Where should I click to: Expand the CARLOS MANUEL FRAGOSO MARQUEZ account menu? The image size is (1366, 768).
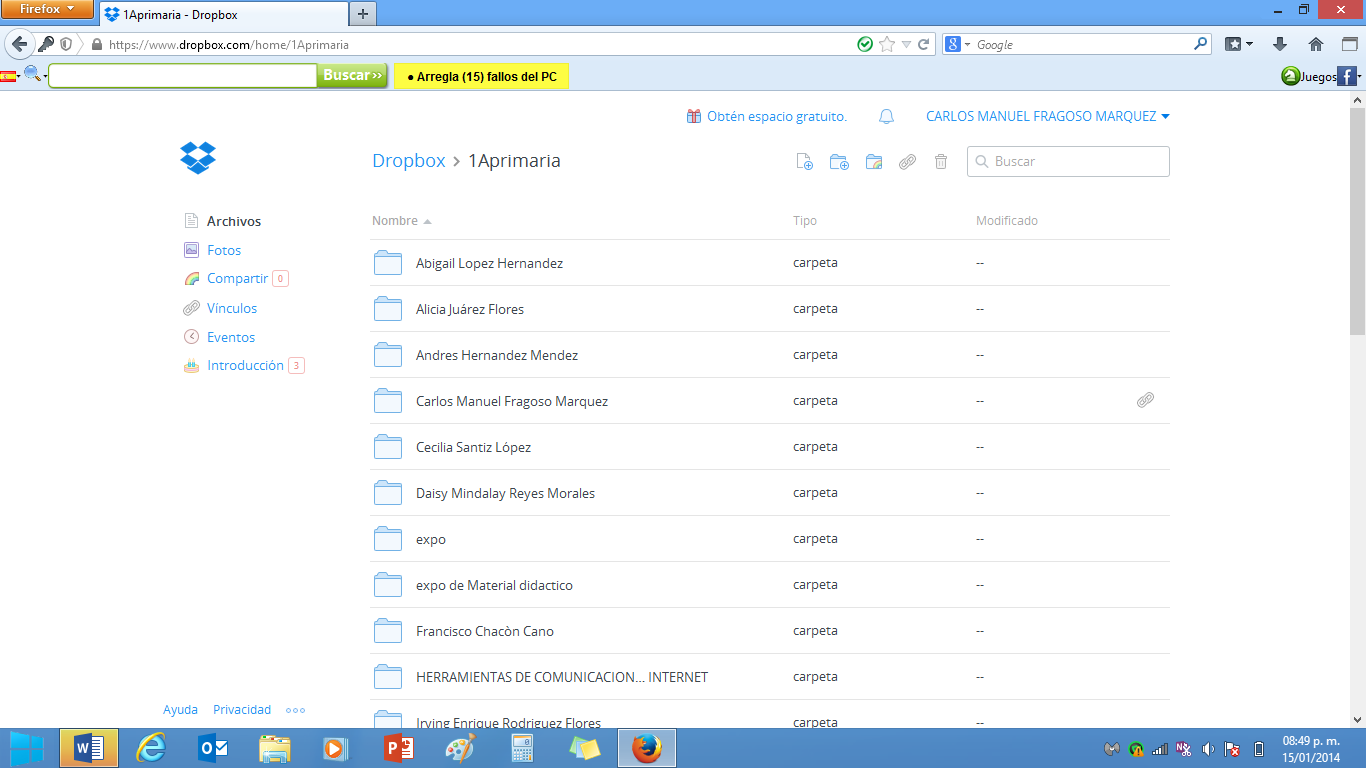click(x=1047, y=117)
